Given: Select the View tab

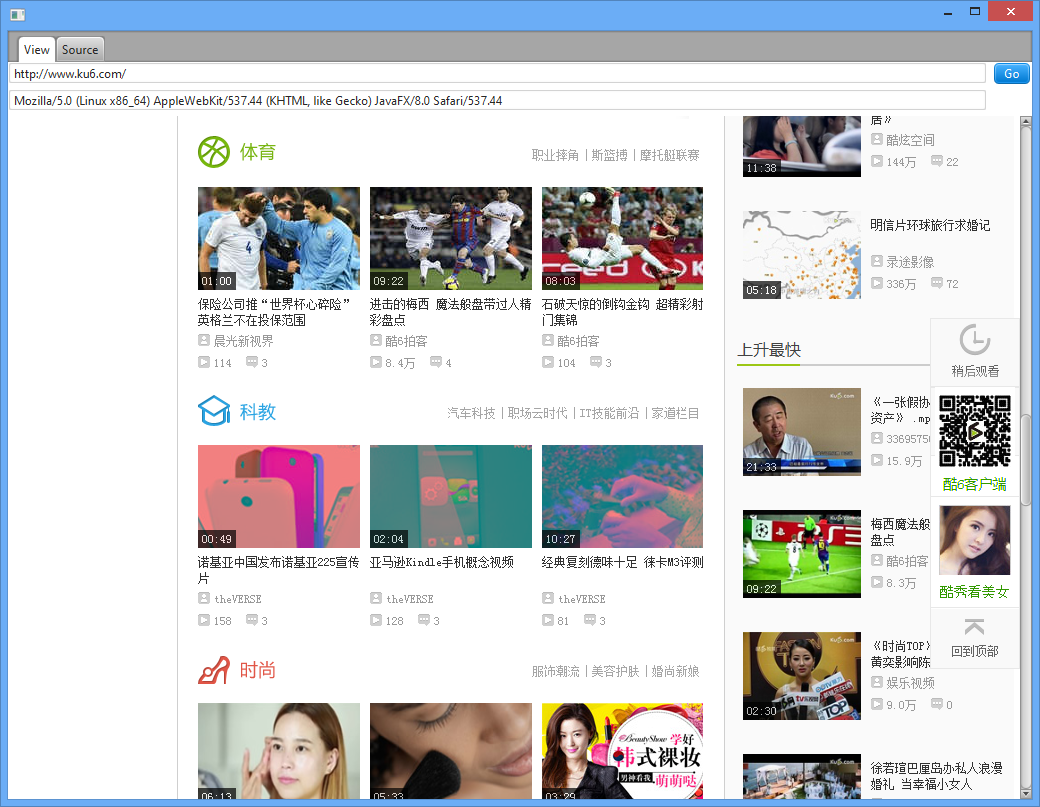Looking at the screenshot, I should 37,49.
